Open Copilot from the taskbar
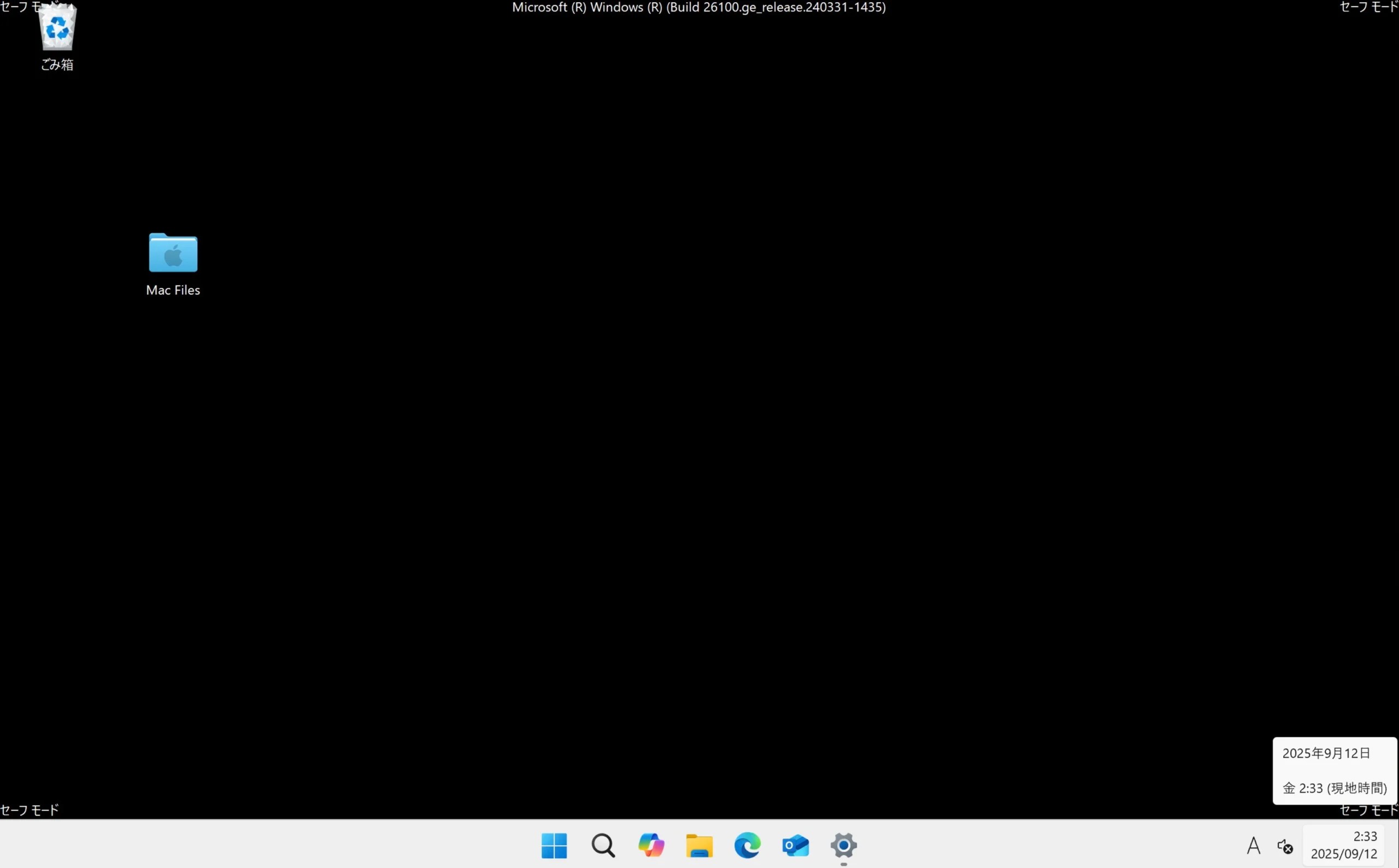Viewport: 1399px width, 868px height. coord(651,846)
